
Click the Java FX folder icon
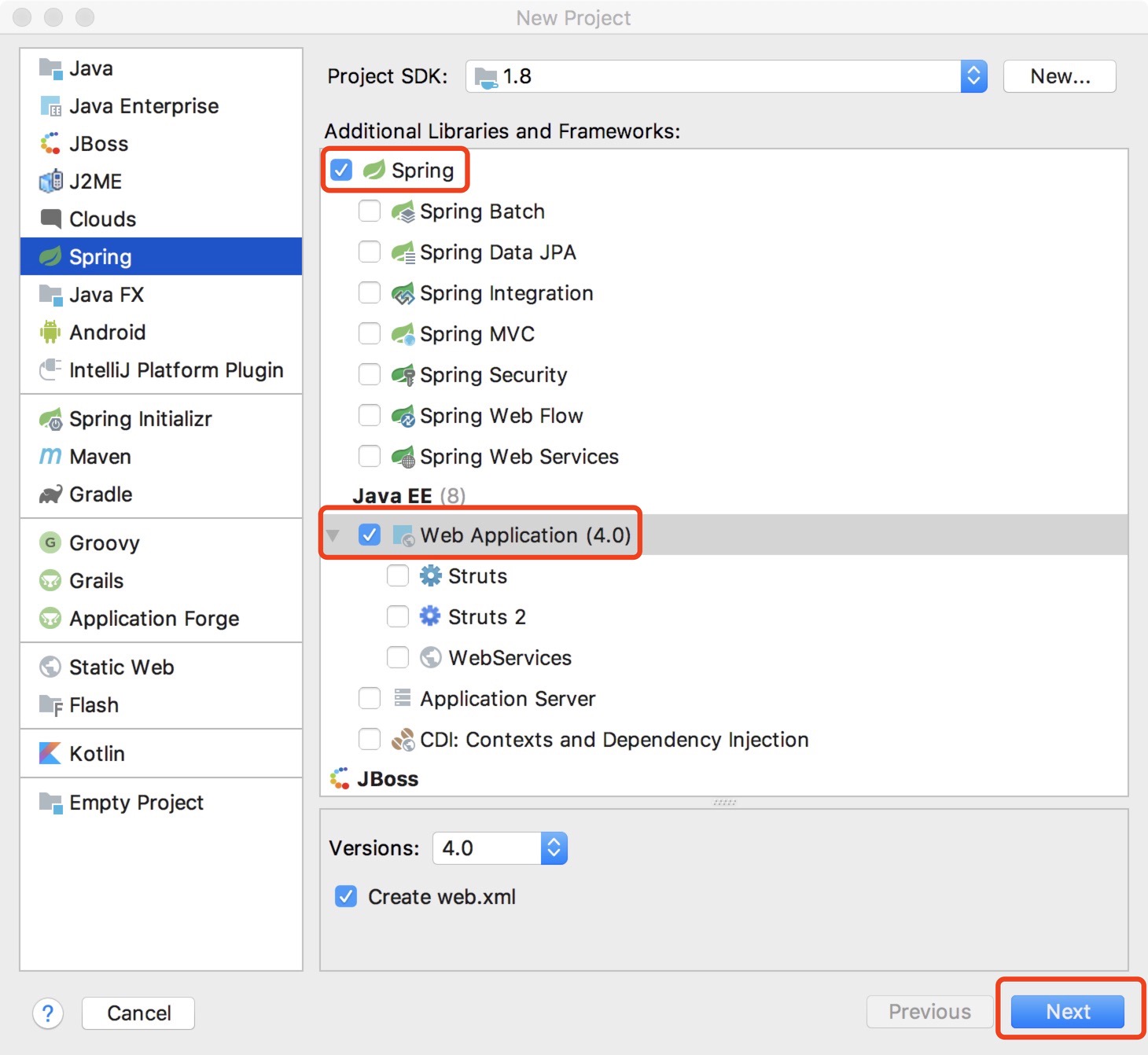point(50,295)
